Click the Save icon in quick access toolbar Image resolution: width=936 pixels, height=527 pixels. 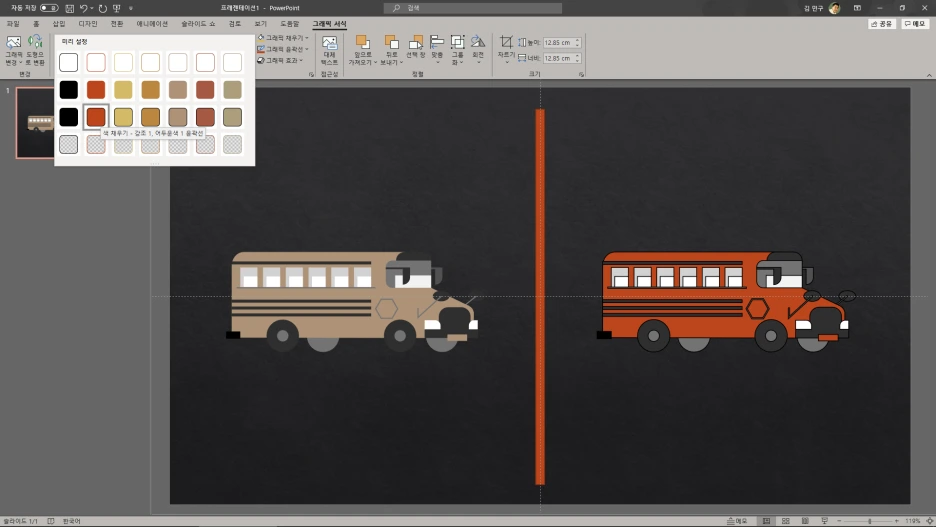70,8
